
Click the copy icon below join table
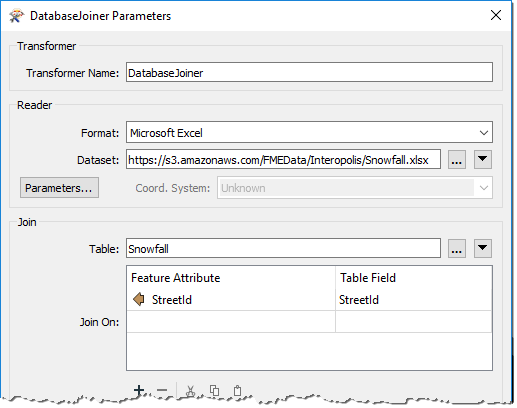click(214, 390)
